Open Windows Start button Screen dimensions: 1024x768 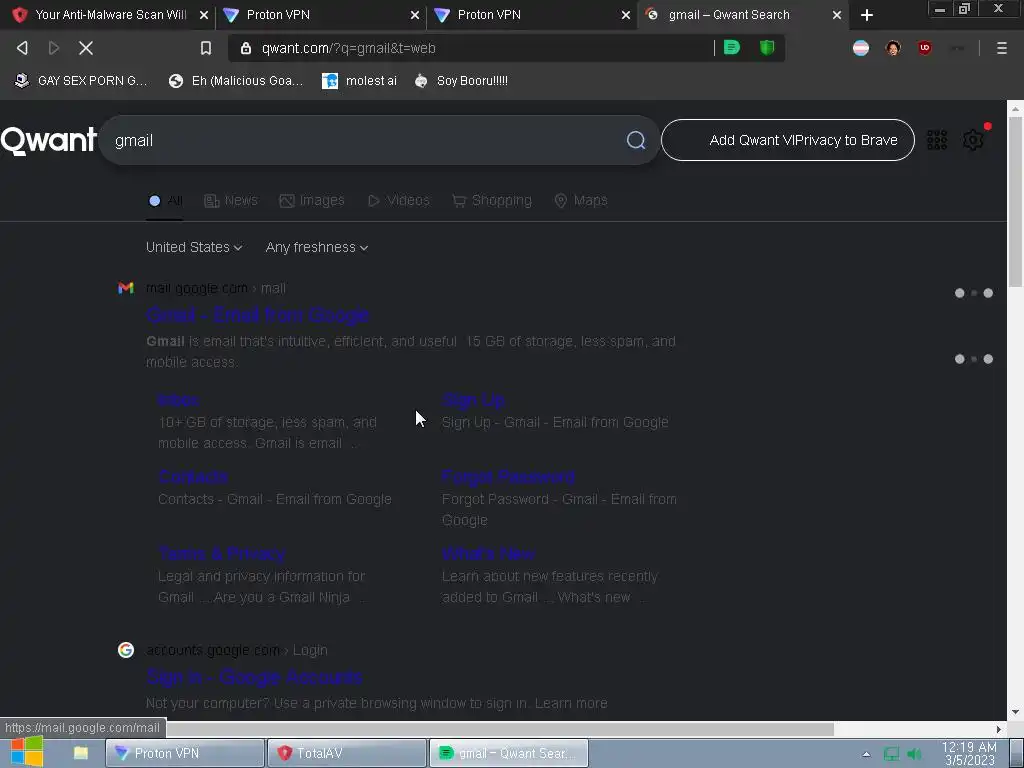[27, 752]
